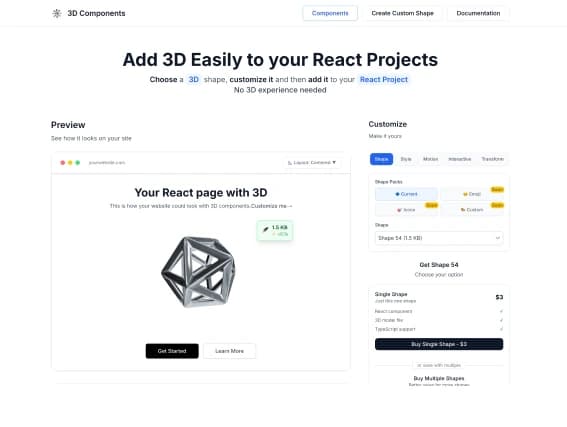Image resolution: width=567 pixels, height=427 pixels.
Task: Click the chevron arrow of Shape selector
Action: point(498,238)
